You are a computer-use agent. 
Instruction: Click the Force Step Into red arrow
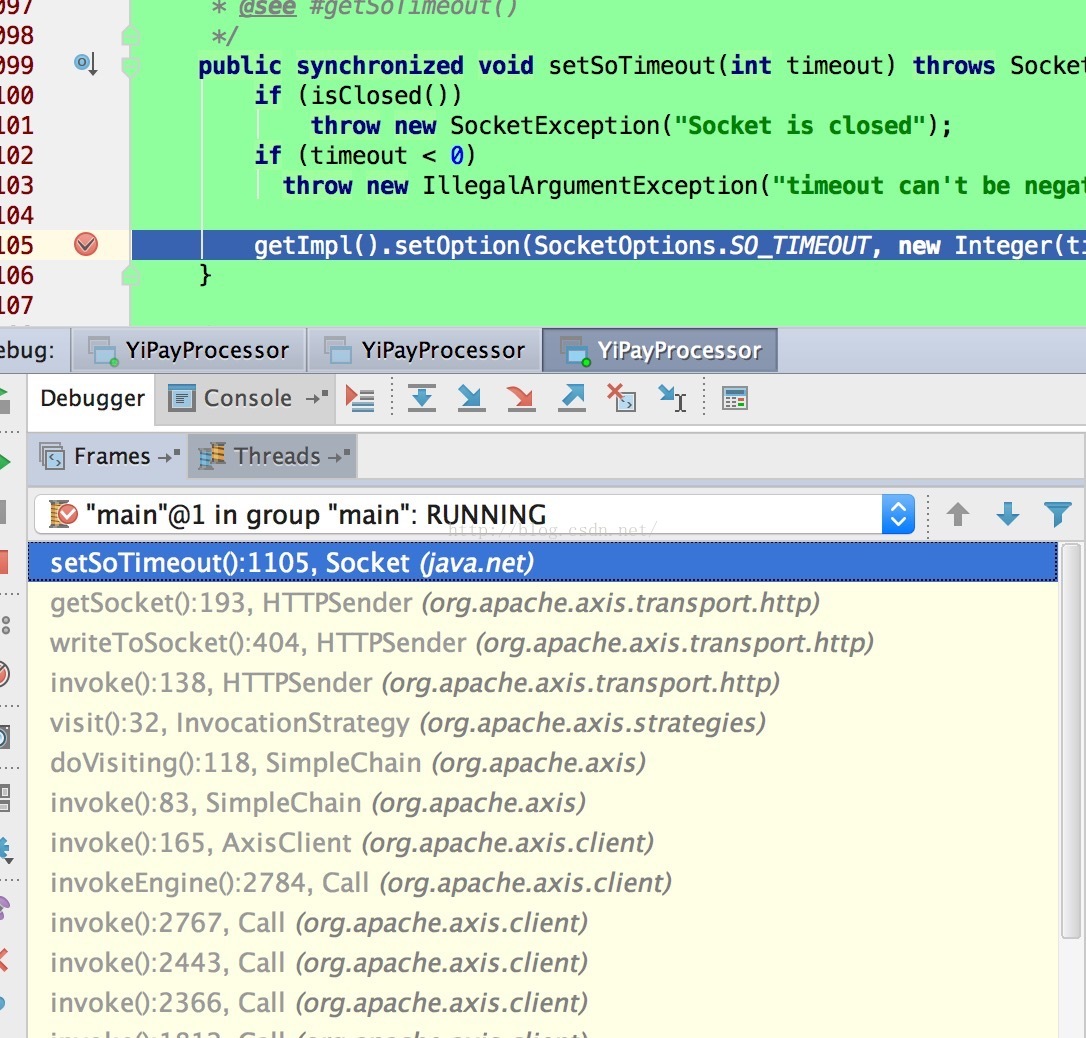tap(520, 399)
